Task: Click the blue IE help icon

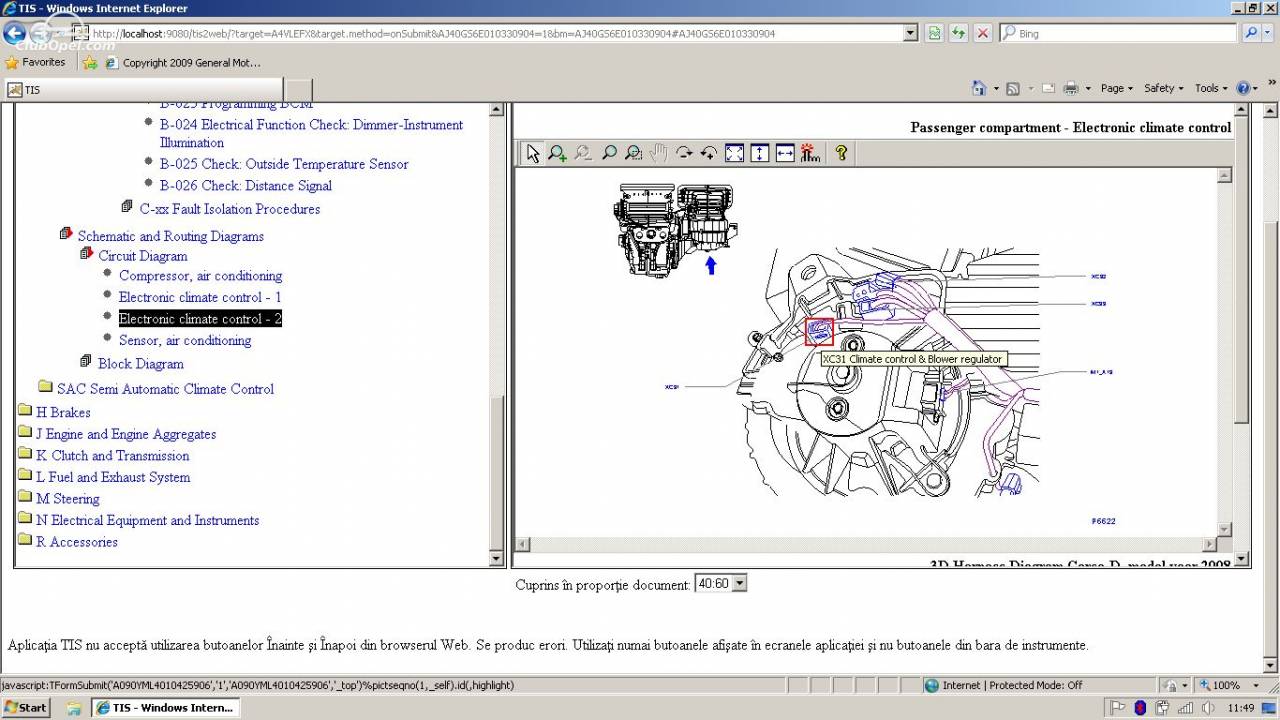Action: (1243, 88)
